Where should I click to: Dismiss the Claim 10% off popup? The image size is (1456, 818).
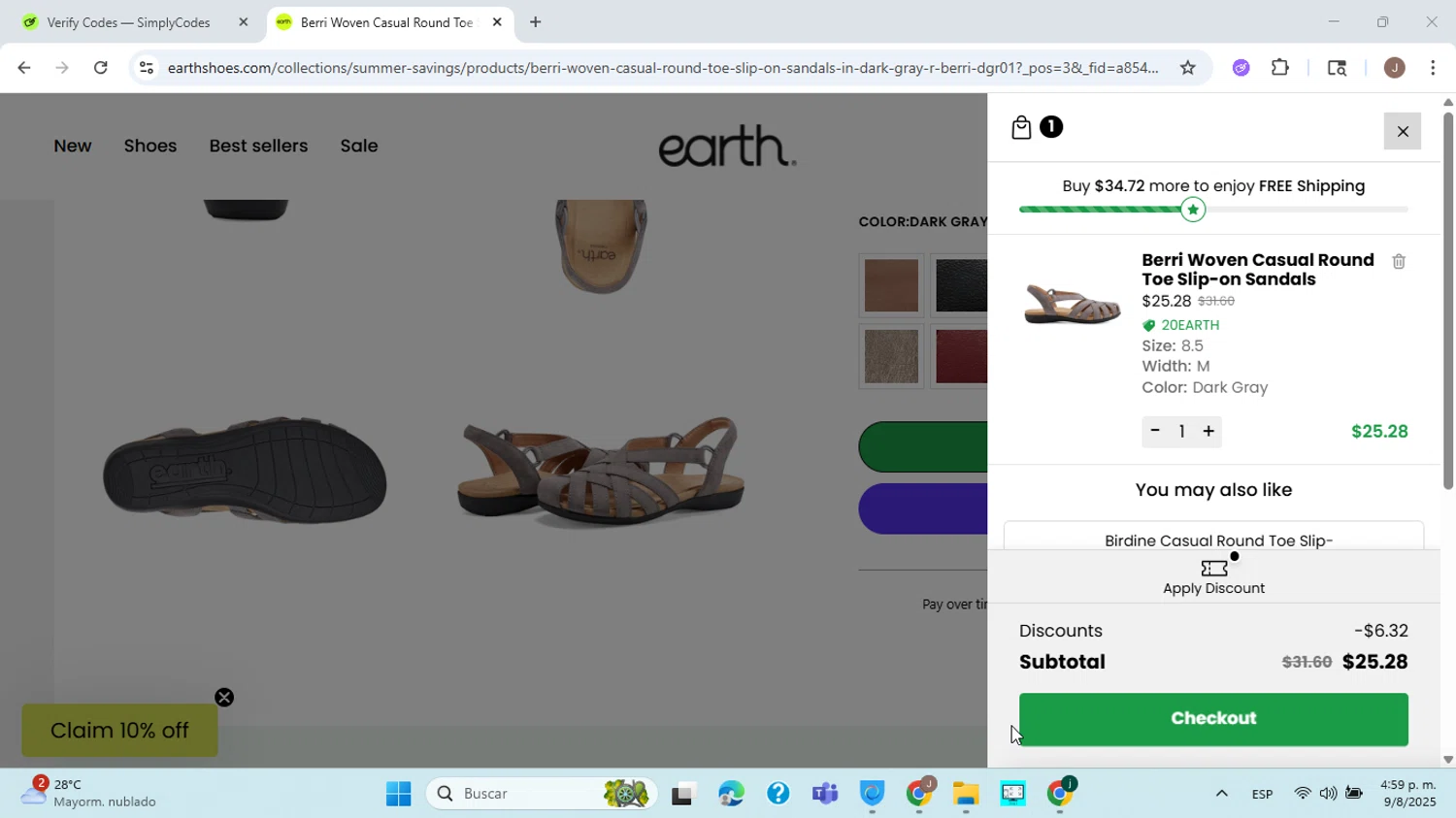tap(224, 698)
